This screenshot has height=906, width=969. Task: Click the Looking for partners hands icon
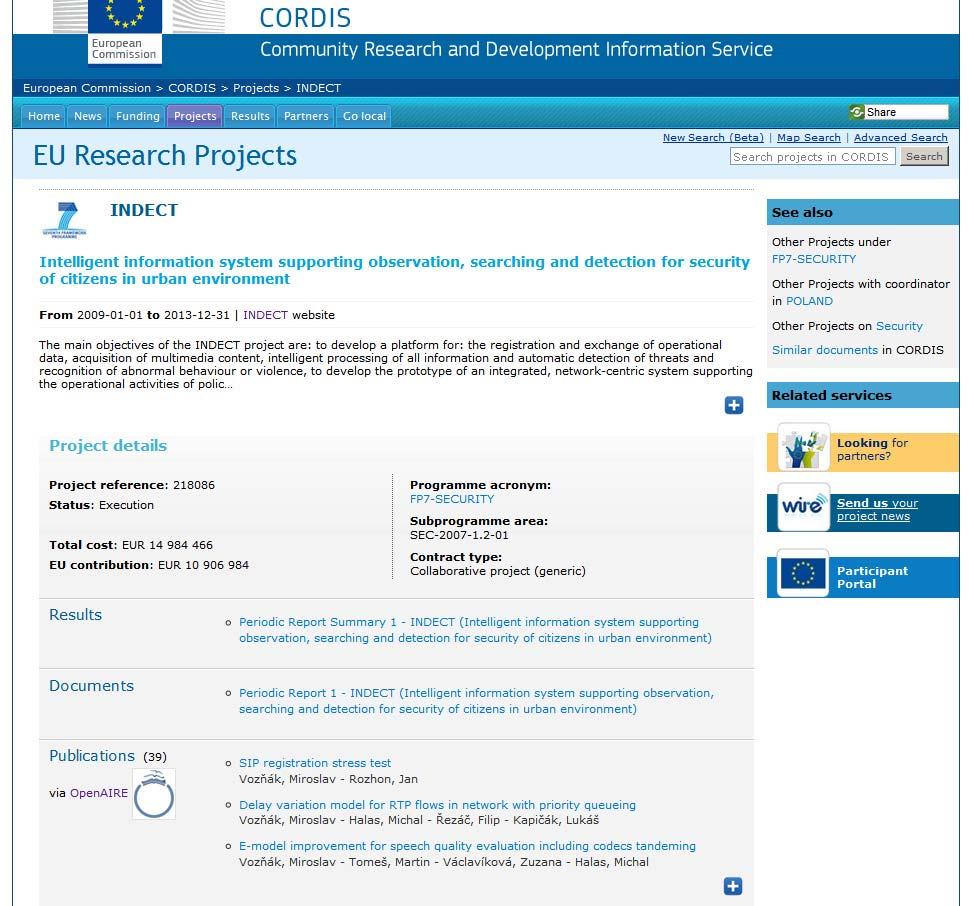click(x=803, y=447)
